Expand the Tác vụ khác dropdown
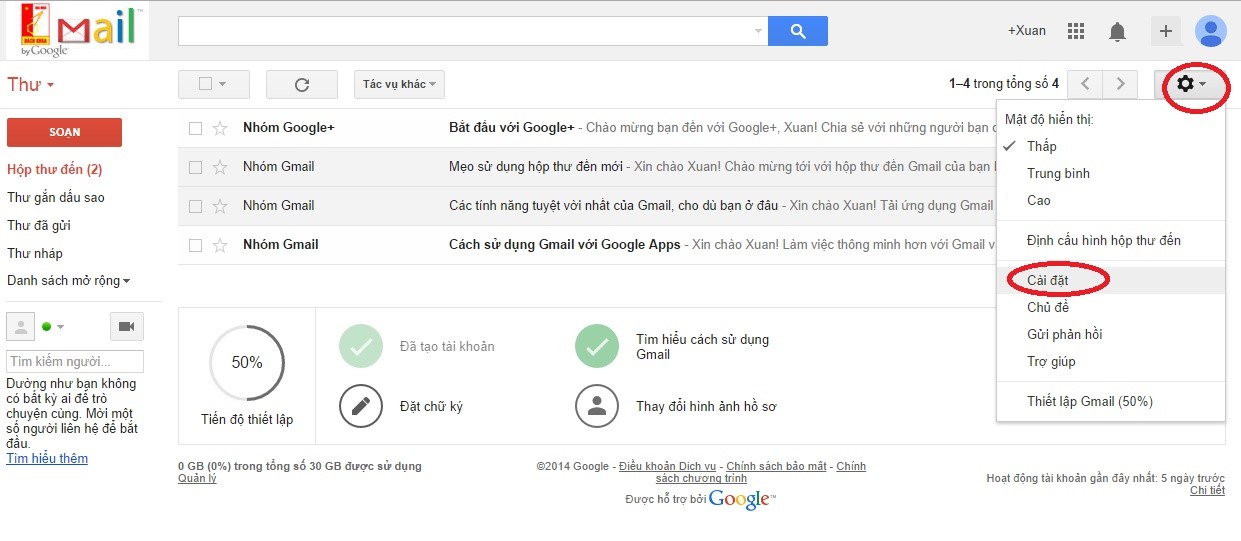Screen dimensions: 1241x541 point(399,84)
